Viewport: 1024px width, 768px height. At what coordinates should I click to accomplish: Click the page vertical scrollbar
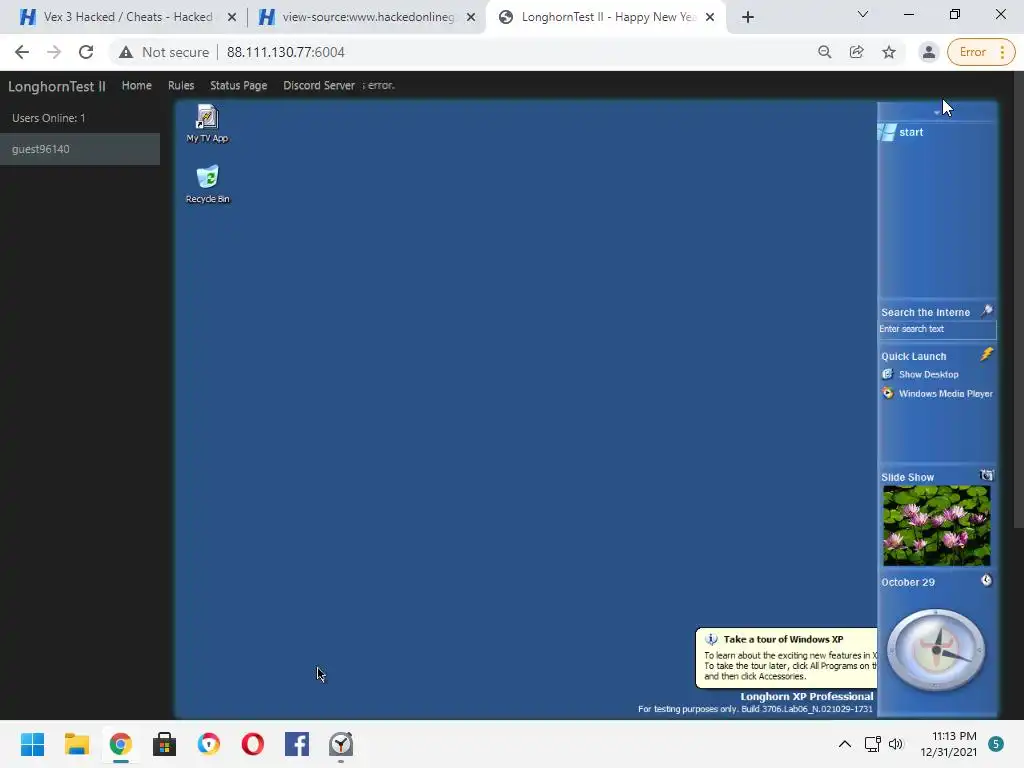coord(1019,300)
